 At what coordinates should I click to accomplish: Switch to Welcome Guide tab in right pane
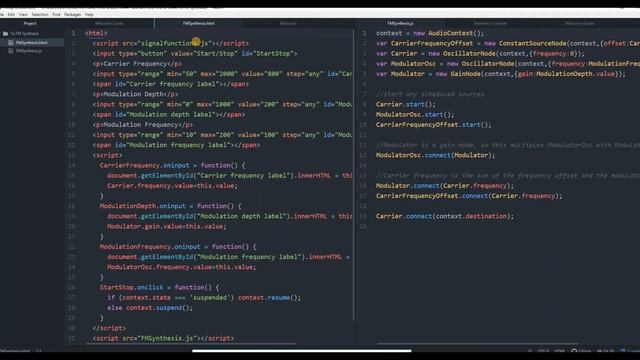coord(579,23)
